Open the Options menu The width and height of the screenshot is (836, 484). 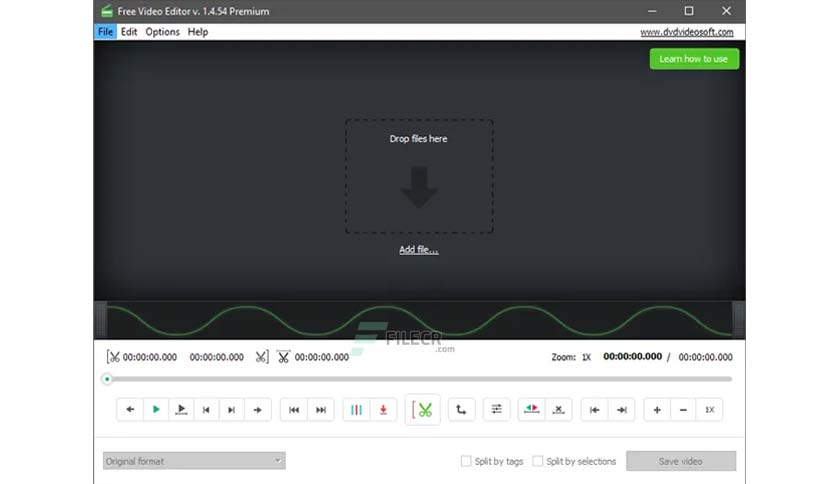(162, 32)
